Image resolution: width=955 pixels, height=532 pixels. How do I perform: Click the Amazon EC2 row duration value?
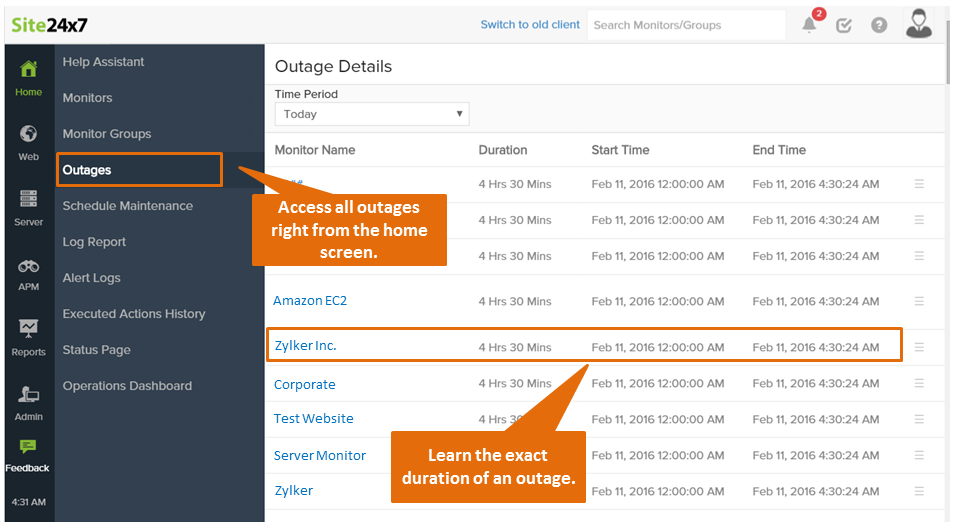click(x=515, y=301)
